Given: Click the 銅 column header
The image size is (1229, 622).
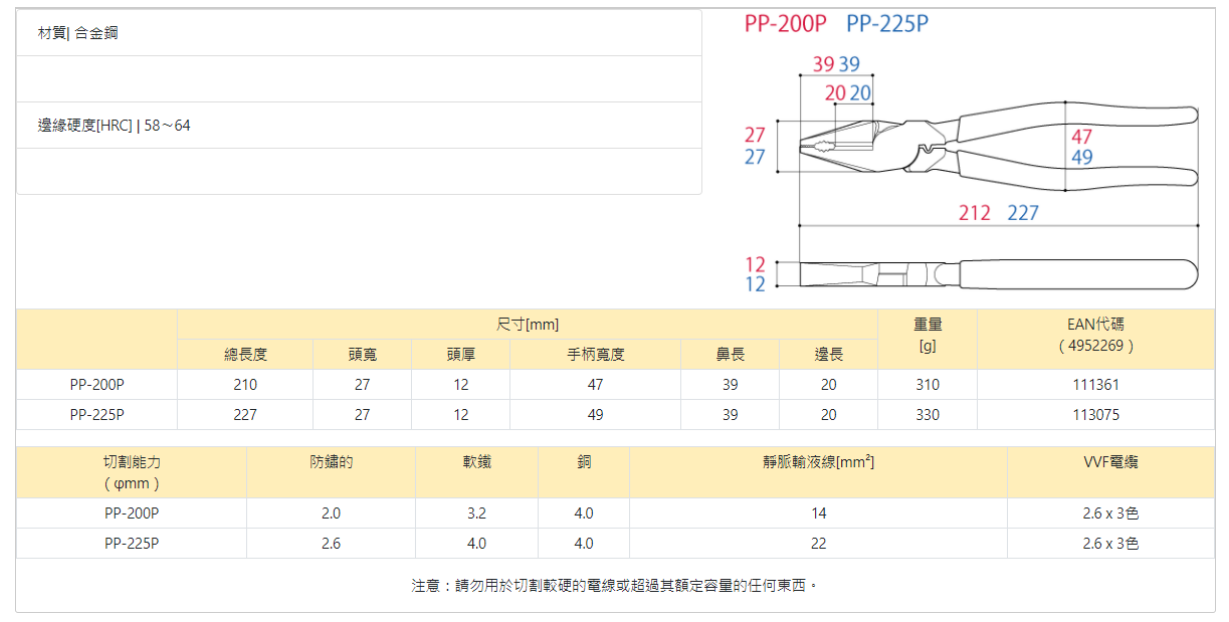Looking at the screenshot, I should pos(584,472).
